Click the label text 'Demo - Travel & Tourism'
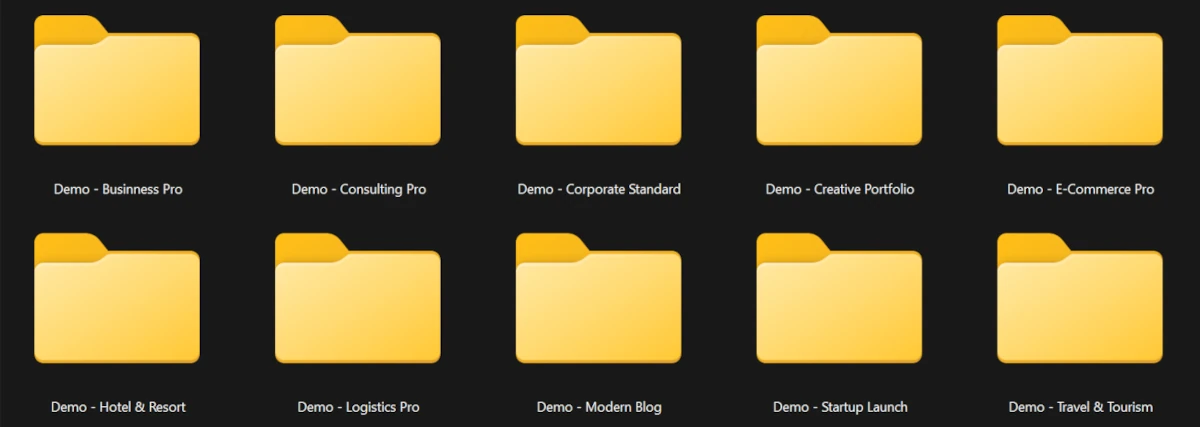Screen dimensions: 1200x427 point(1080,407)
